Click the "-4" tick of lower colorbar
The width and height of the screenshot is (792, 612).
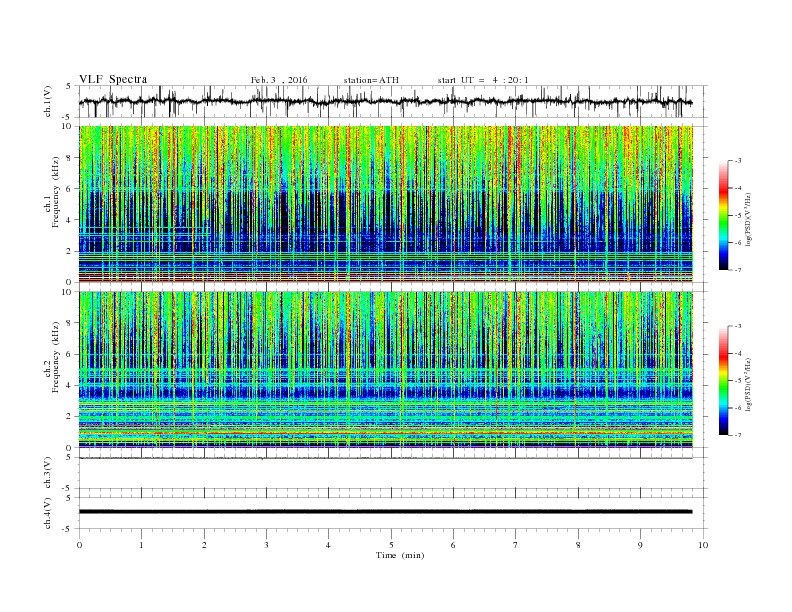coord(738,353)
